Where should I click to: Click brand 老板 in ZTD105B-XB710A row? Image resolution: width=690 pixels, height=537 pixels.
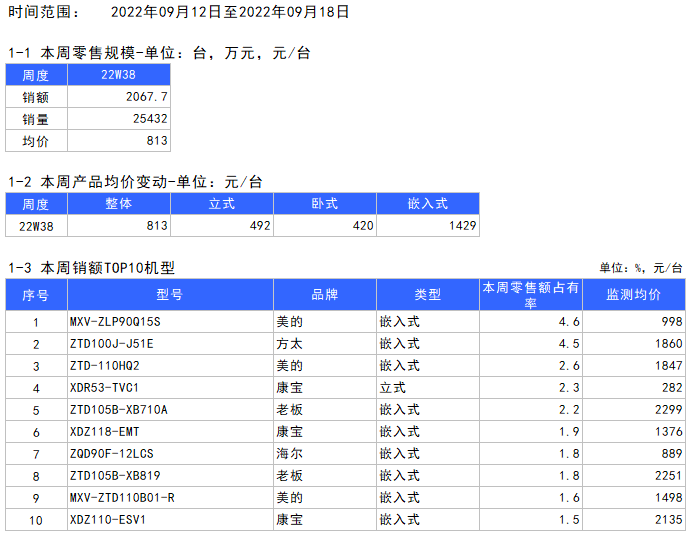[290, 410]
